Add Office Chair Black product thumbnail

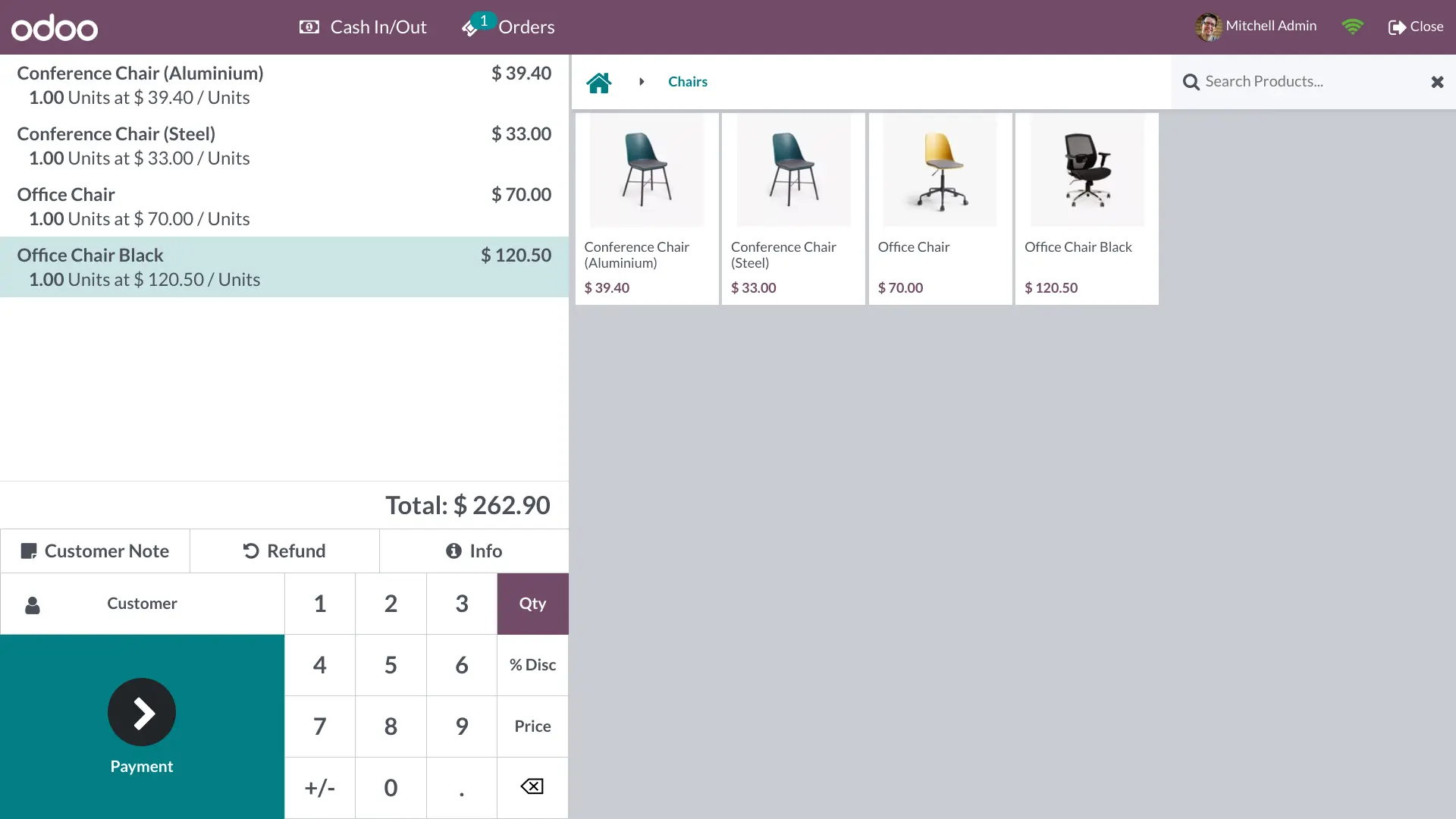coord(1087,171)
